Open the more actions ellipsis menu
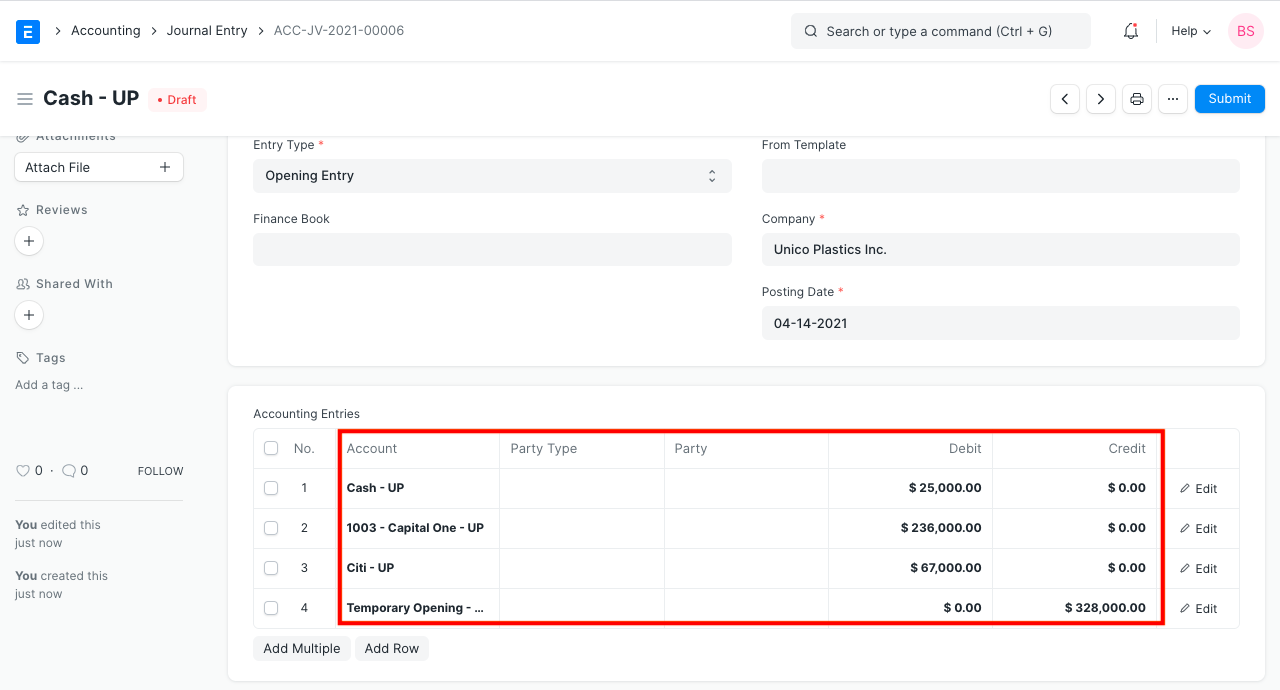 point(1172,98)
